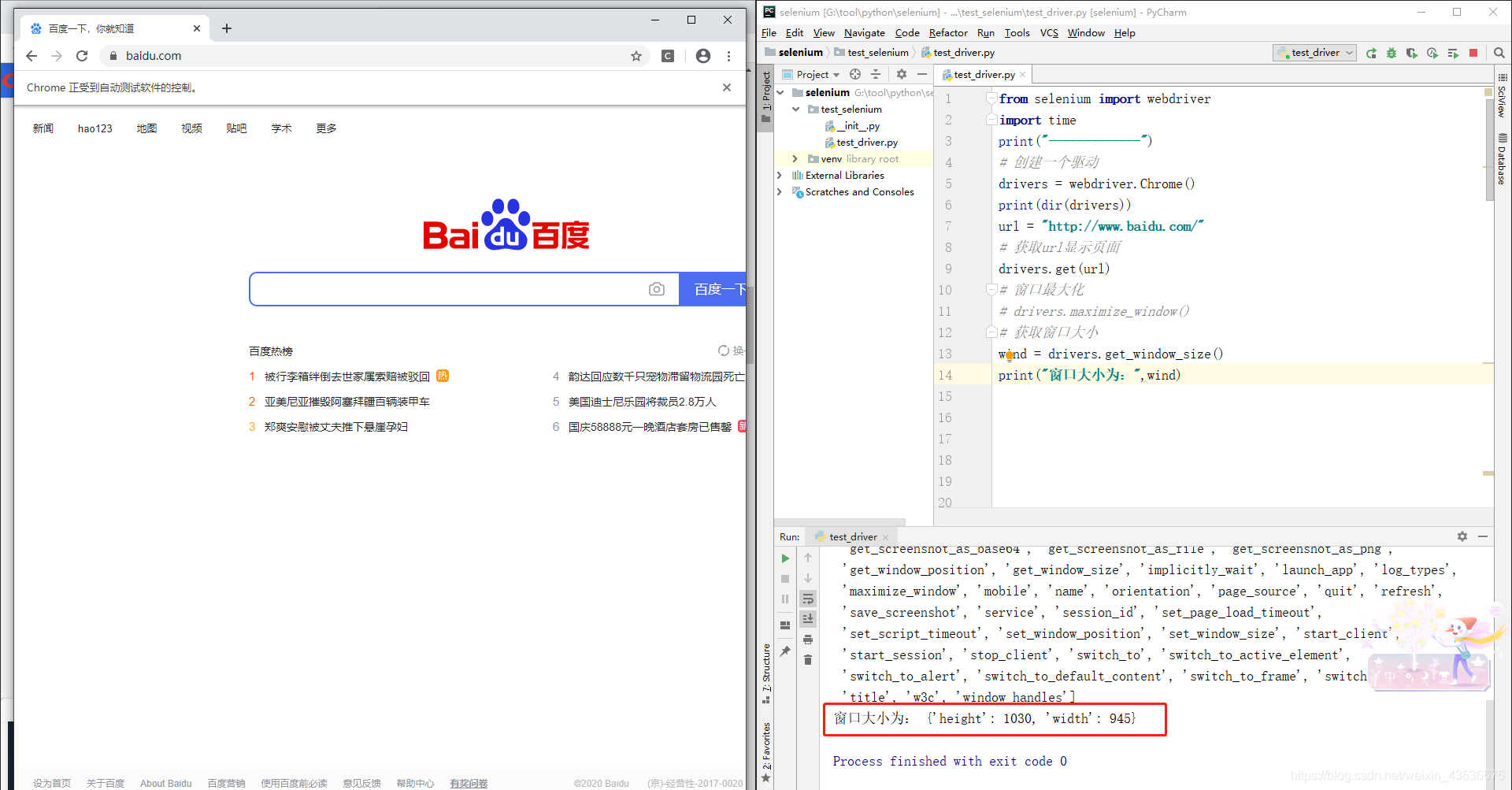1512x790 pixels.
Task: Open 新闻 link on Baidu
Action: 43,128
